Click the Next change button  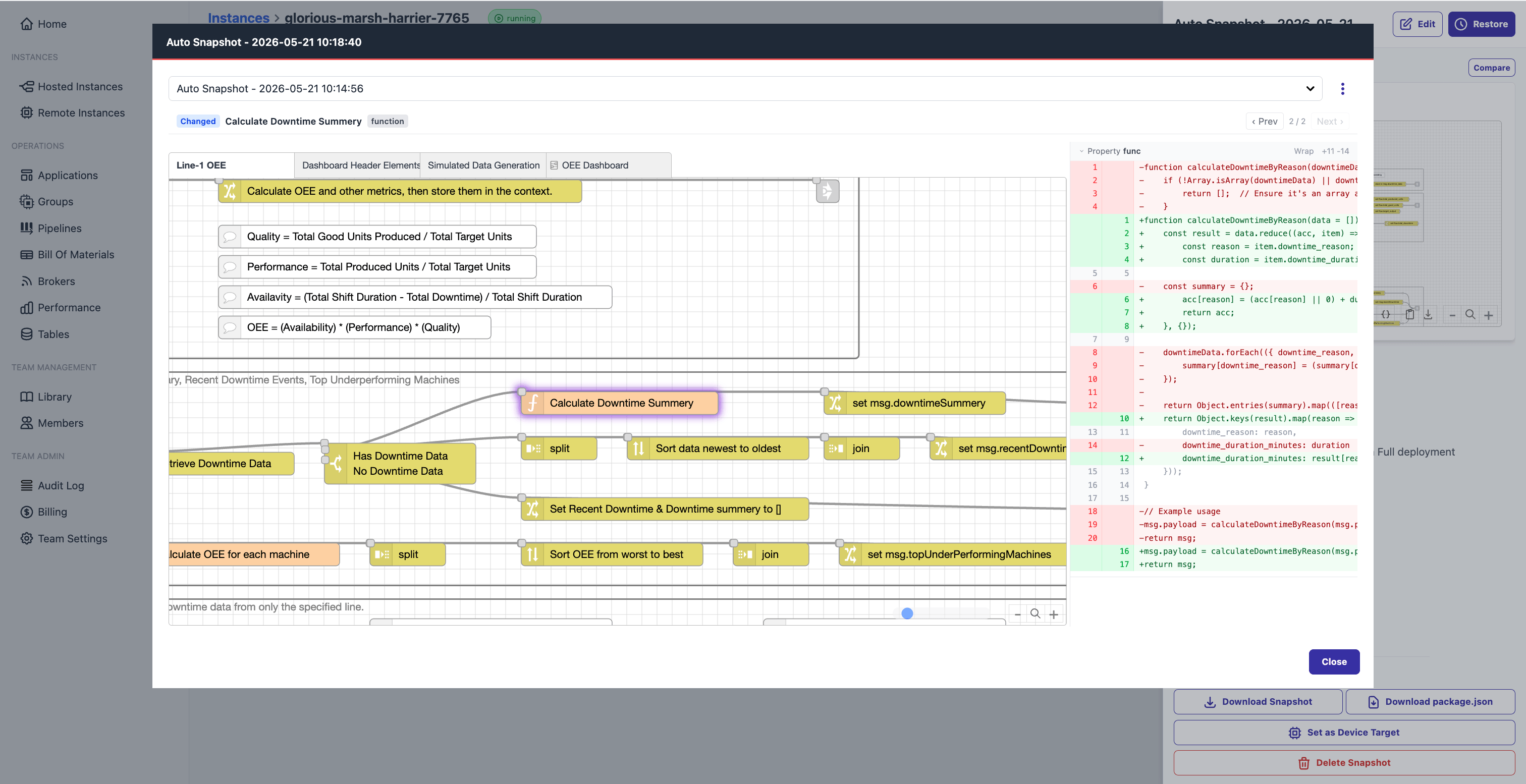[1330, 122]
